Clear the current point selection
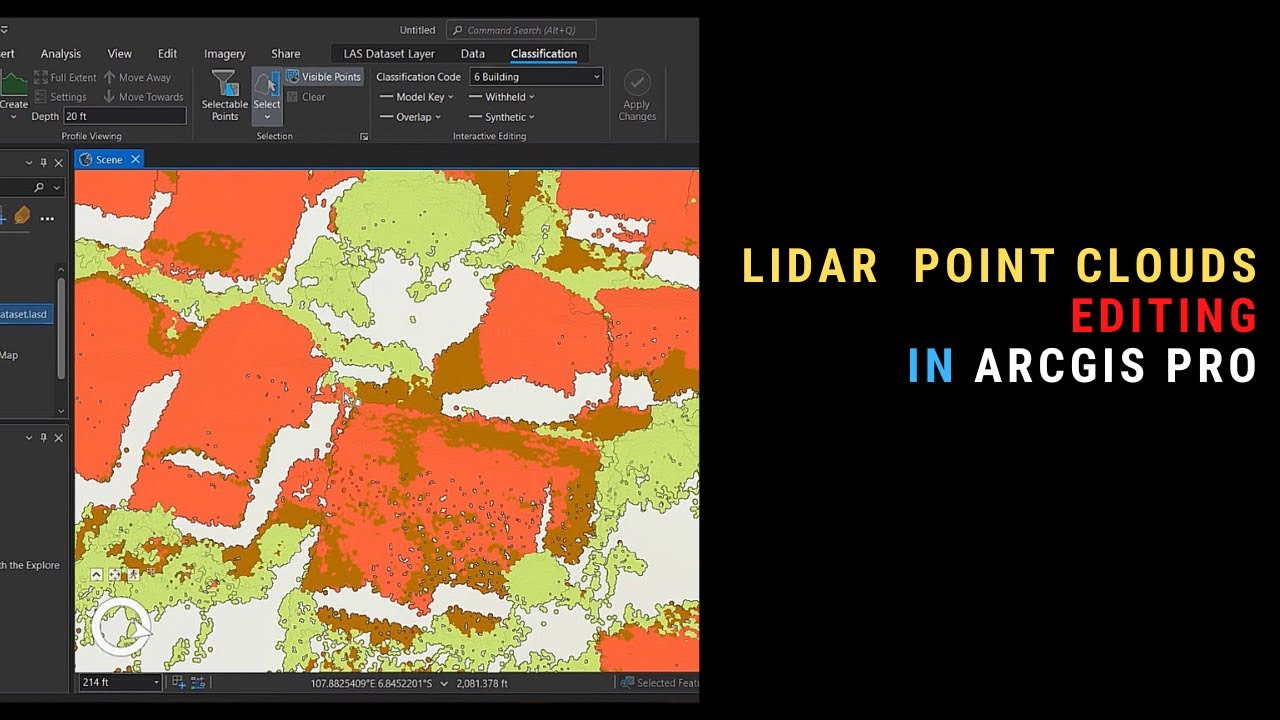 pos(306,97)
